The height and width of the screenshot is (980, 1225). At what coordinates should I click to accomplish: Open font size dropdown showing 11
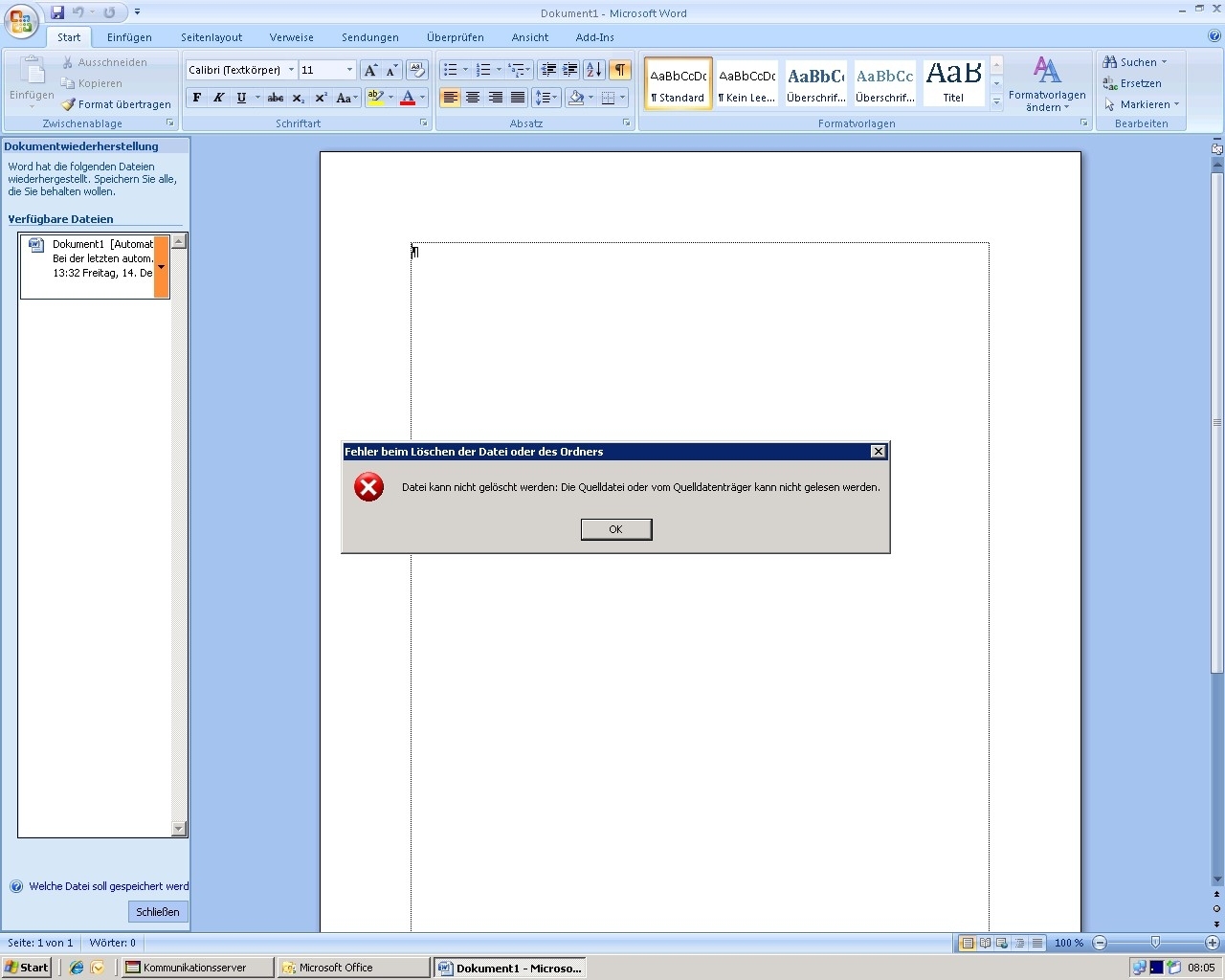click(x=349, y=70)
